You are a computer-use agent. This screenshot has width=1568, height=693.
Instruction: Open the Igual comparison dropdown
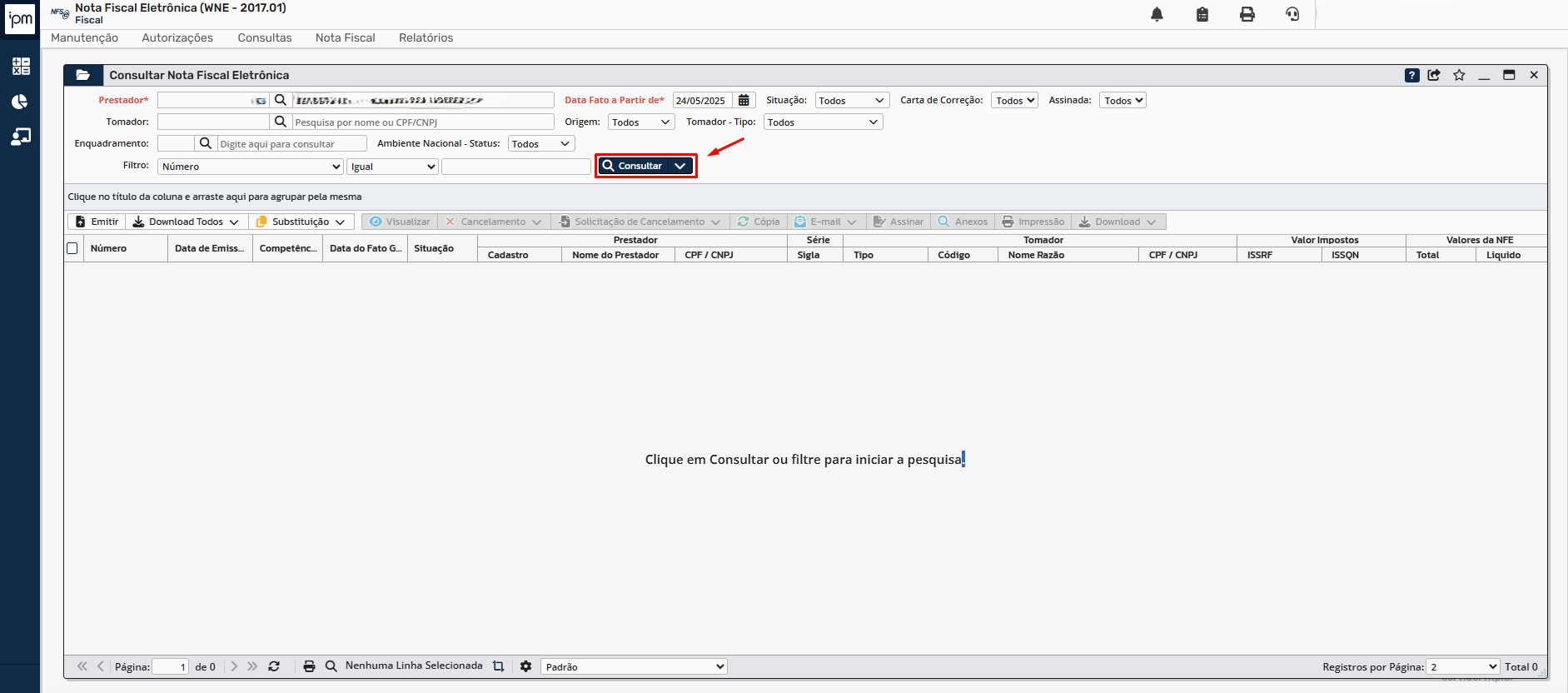(392, 167)
